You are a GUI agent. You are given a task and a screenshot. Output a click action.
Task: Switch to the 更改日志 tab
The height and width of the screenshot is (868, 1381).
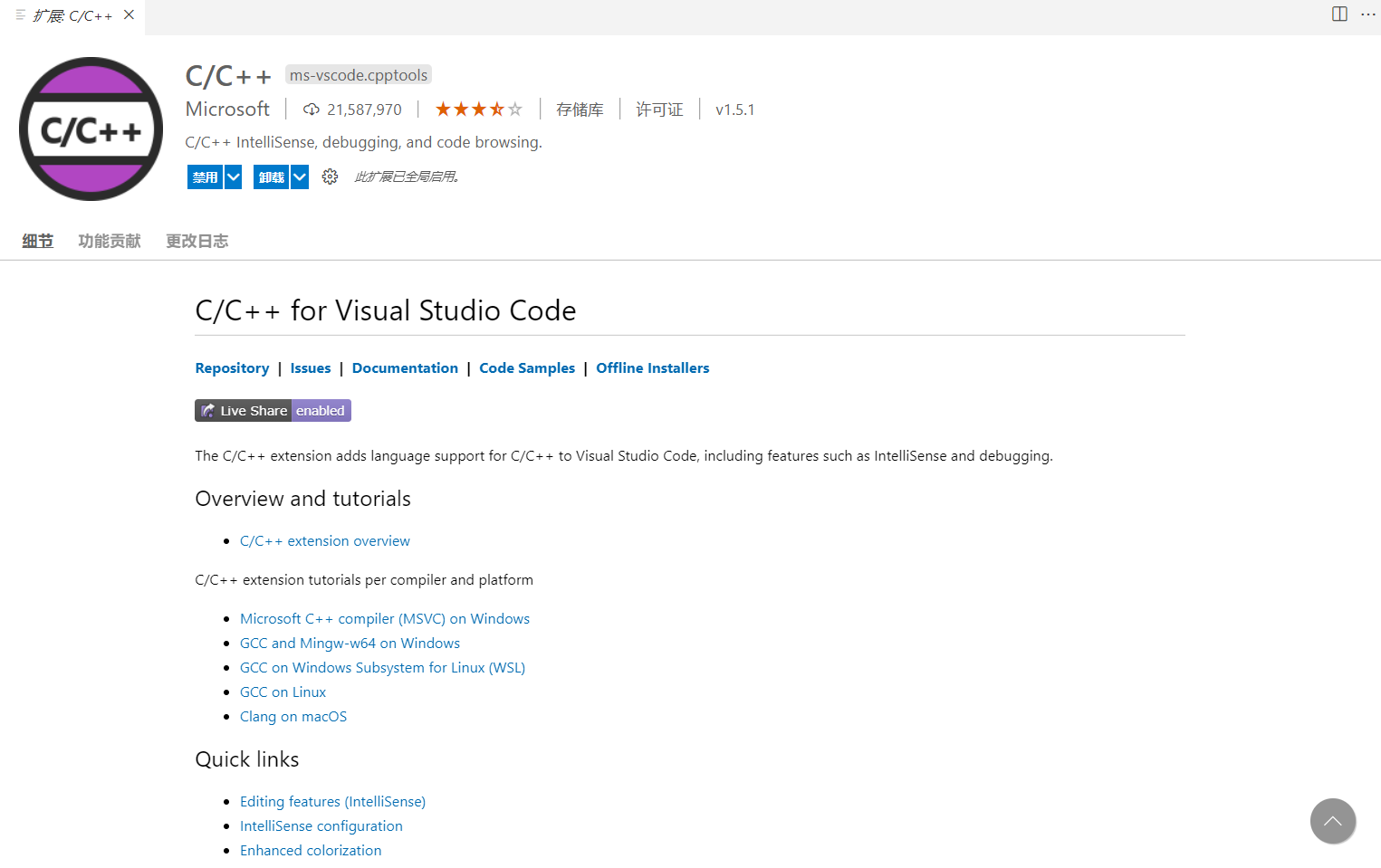click(x=197, y=241)
